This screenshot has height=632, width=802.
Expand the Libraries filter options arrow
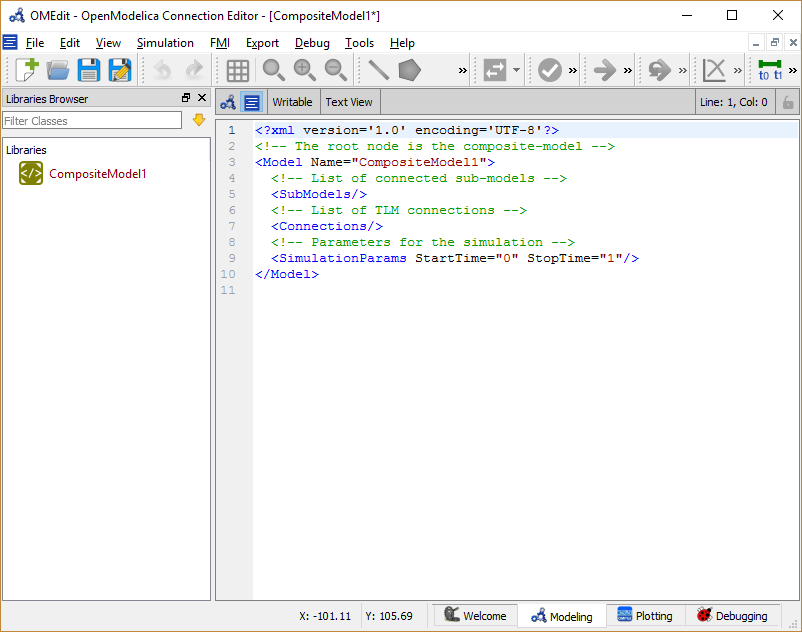(x=200, y=120)
